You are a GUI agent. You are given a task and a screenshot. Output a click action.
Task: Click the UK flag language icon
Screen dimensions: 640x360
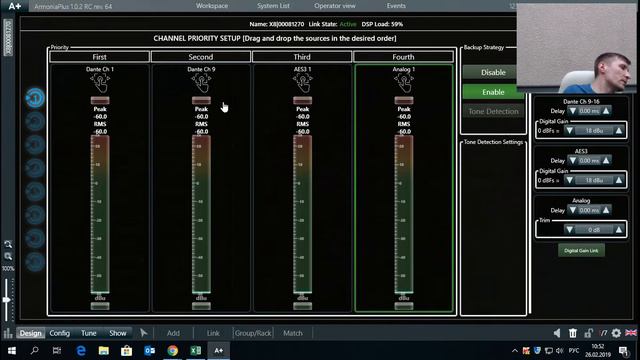pyautogui.click(x=631, y=333)
